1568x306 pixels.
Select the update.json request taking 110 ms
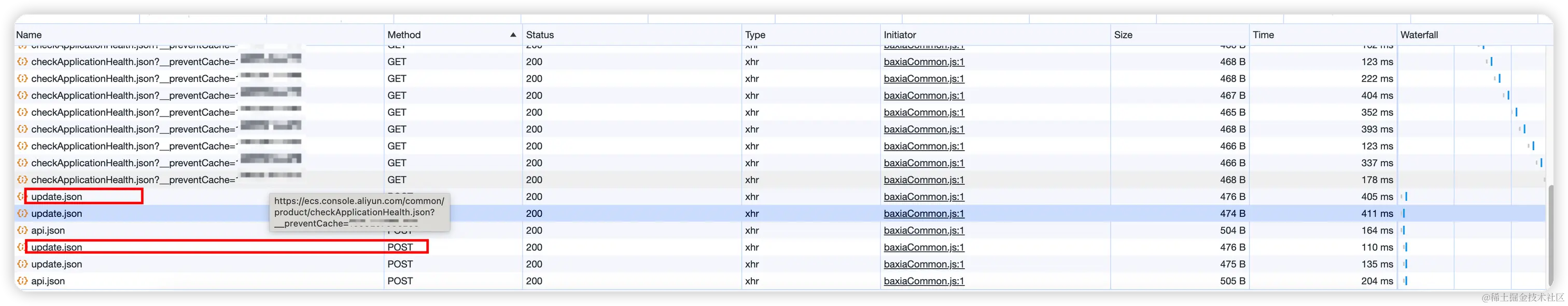click(57, 247)
